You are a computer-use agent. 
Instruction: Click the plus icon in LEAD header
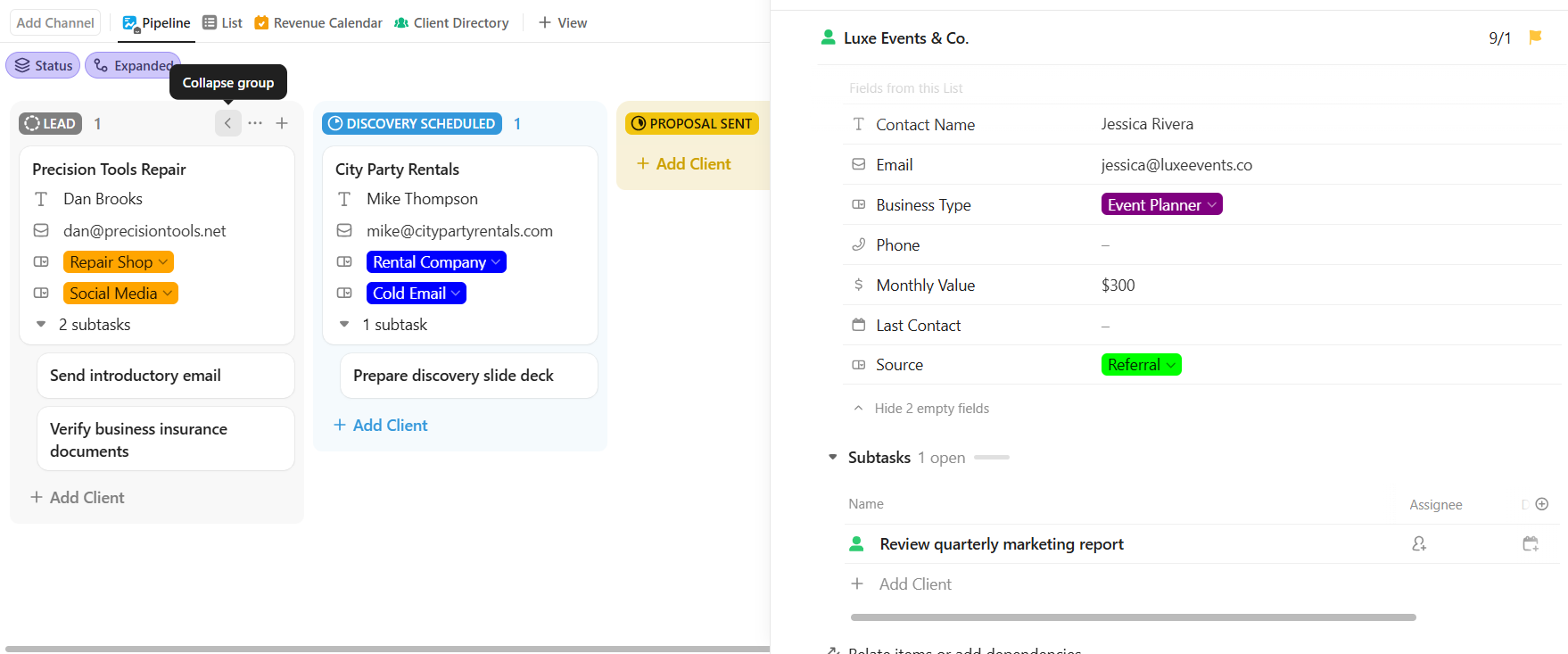(282, 123)
